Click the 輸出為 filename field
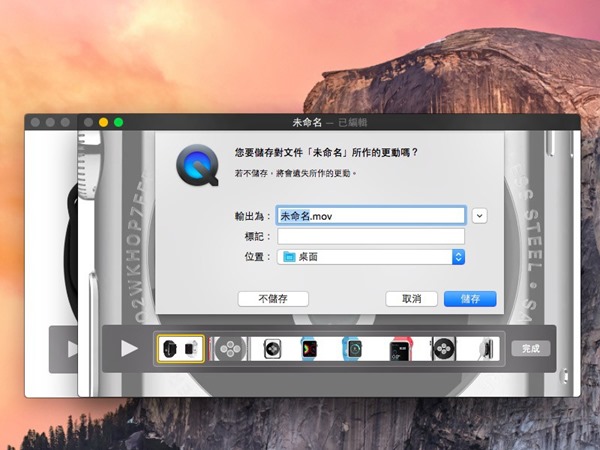Viewport: 600px width, 450px height. [370, 215]
